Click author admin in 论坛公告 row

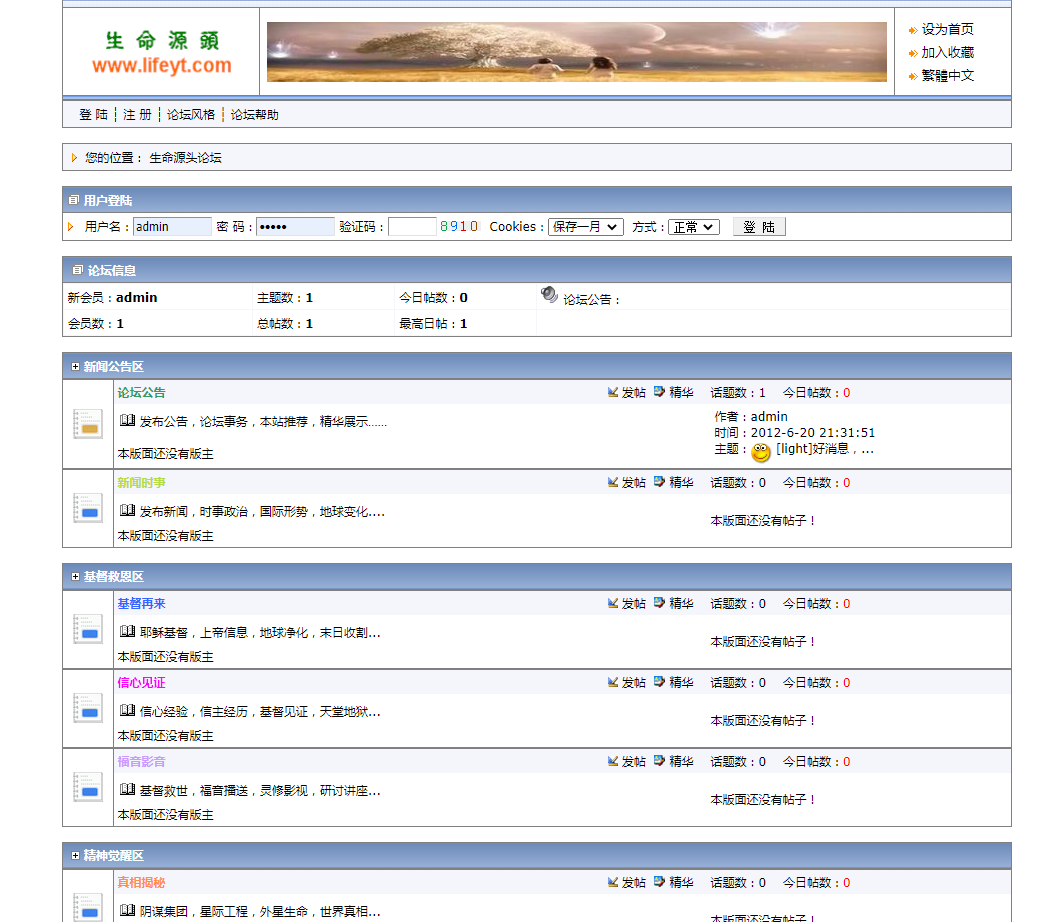[769, 417]
